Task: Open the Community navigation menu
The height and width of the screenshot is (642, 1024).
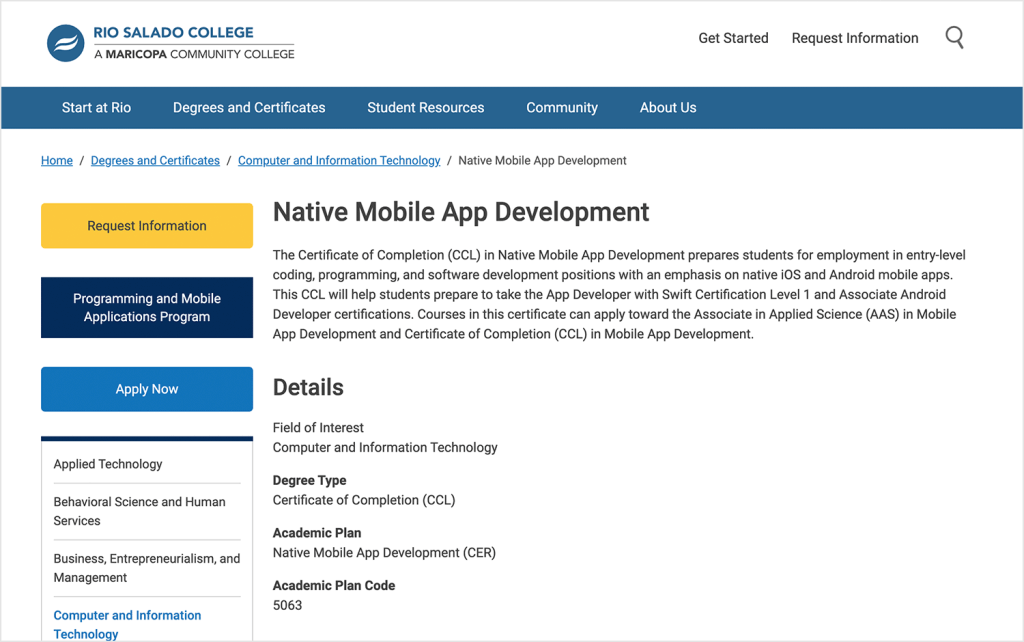Action: pyautogui.click(x=562, y=107)
